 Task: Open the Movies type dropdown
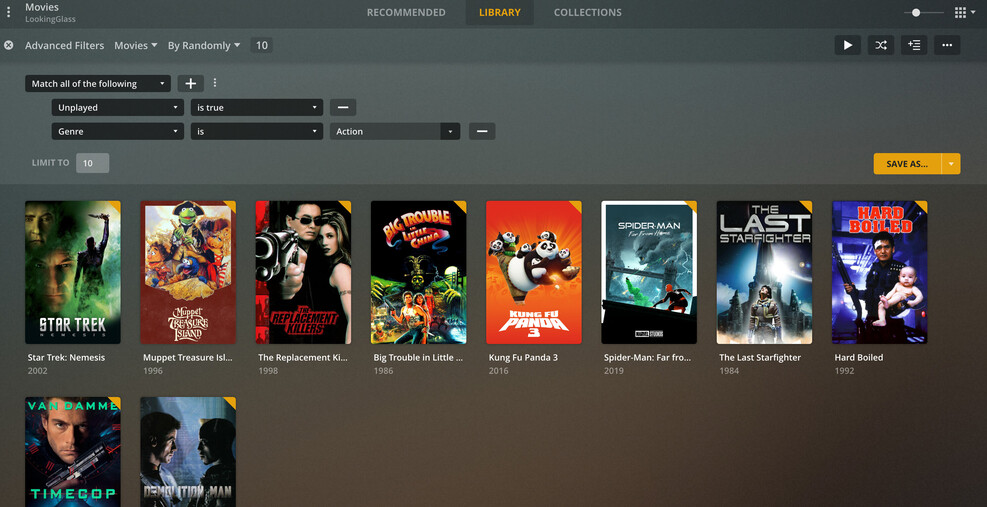(x=135, y=45)
